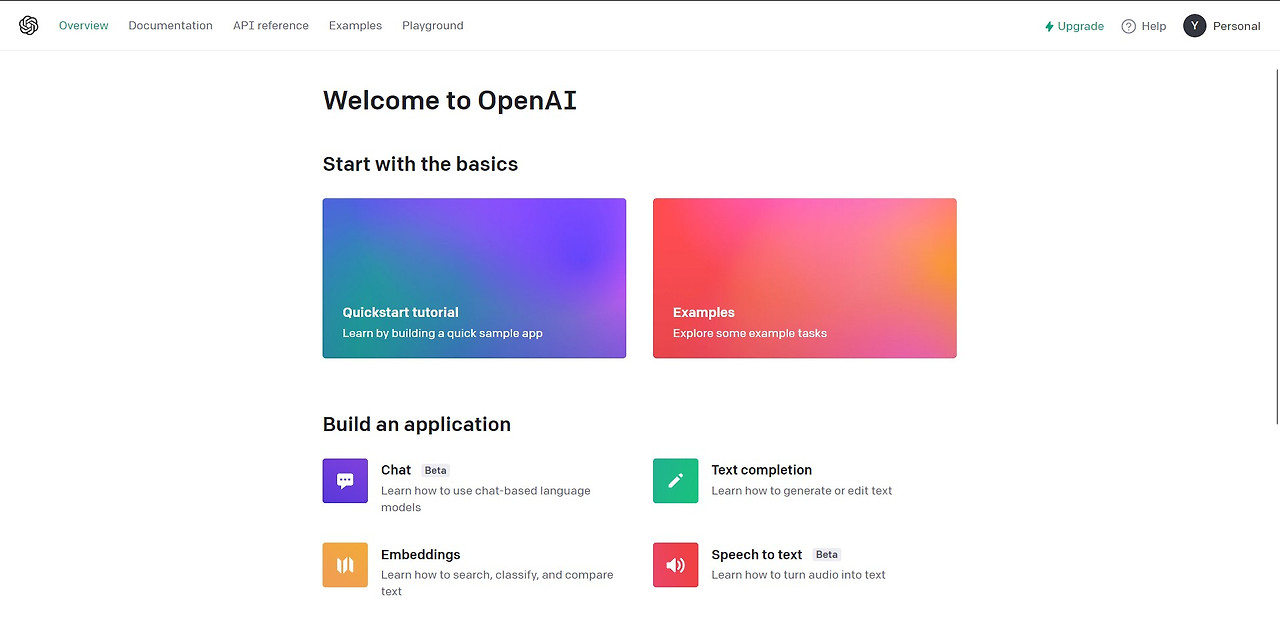1280x626 pixels.
Task: Open the Text completion pencil icon
Action: 676,481
